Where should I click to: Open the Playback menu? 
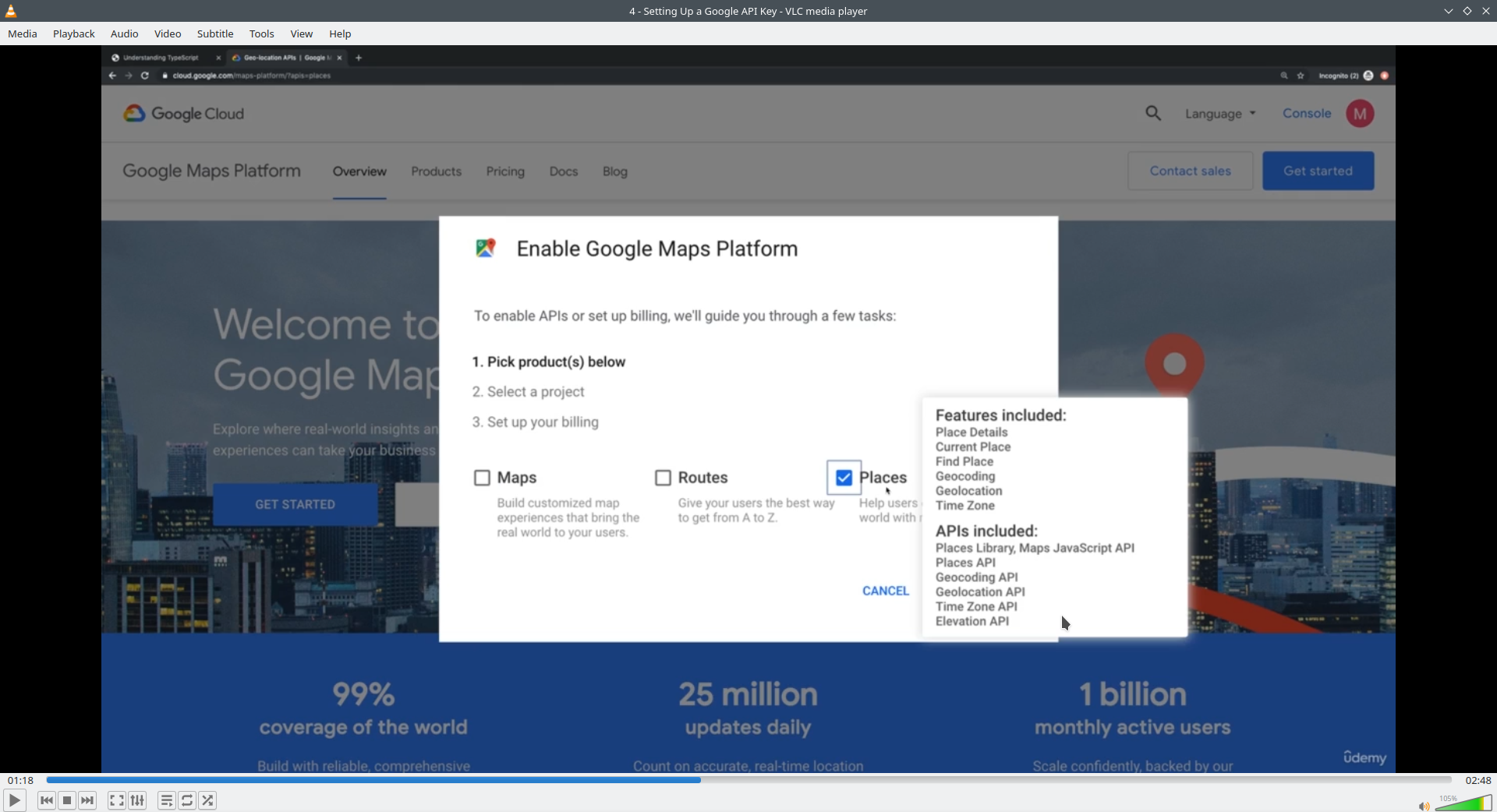74,34
